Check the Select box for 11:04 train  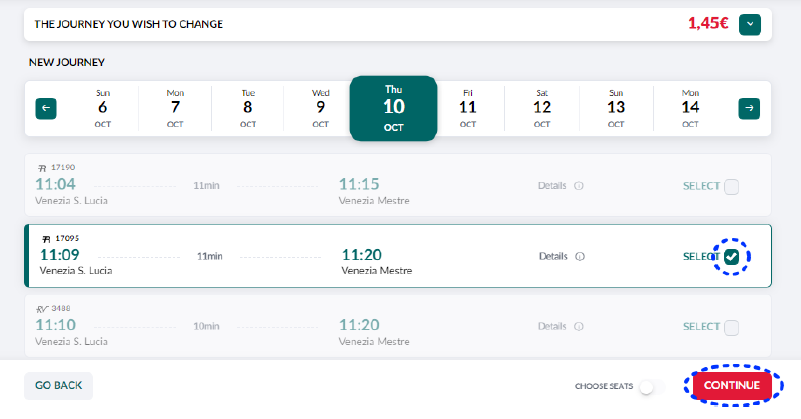pyautogui.click(x=731, y=186)
